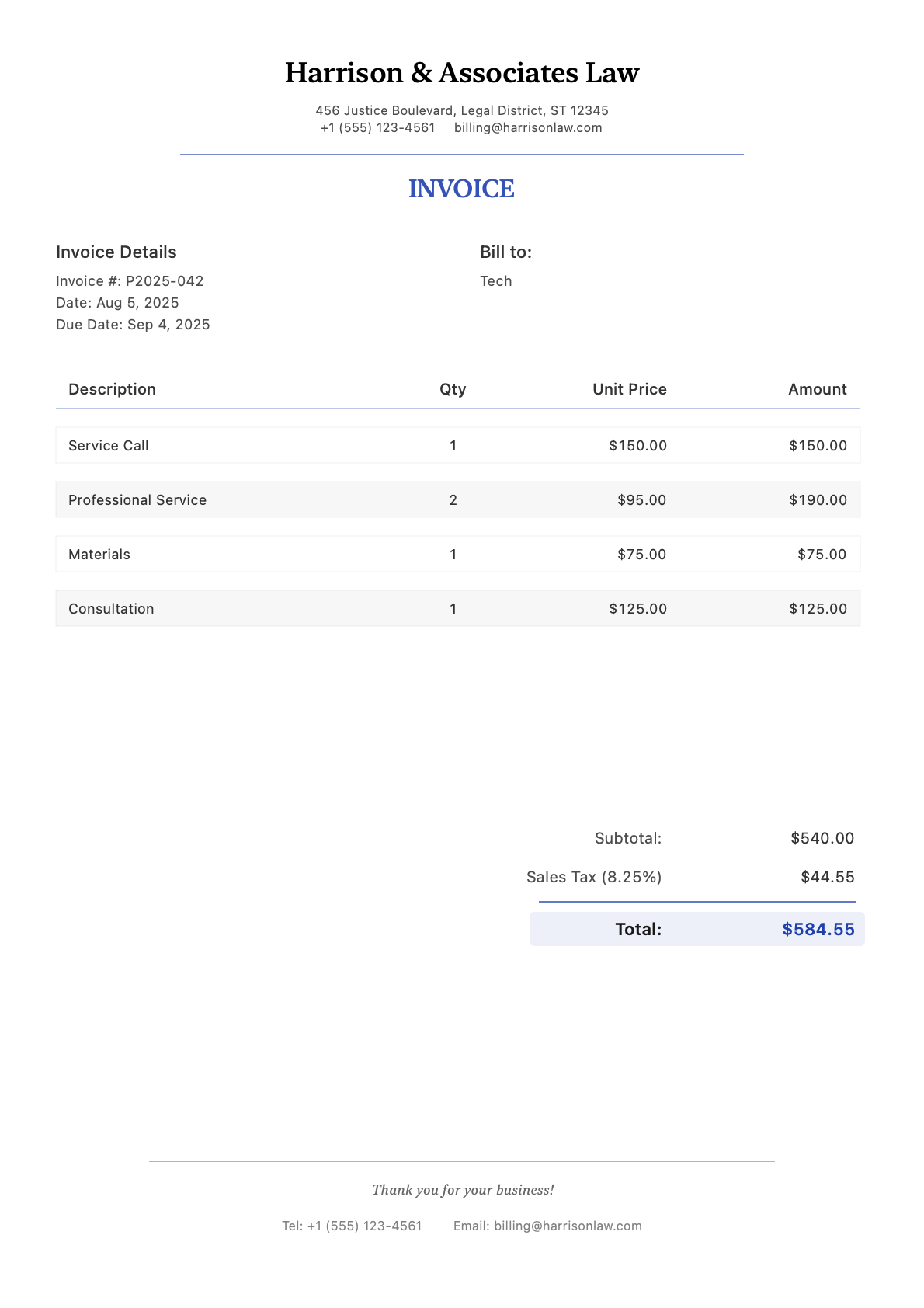Click the sales tax value $44.55

828,877
